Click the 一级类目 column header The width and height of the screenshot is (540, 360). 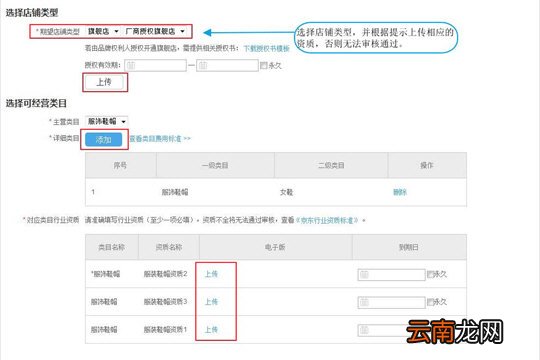pos(215,165)
